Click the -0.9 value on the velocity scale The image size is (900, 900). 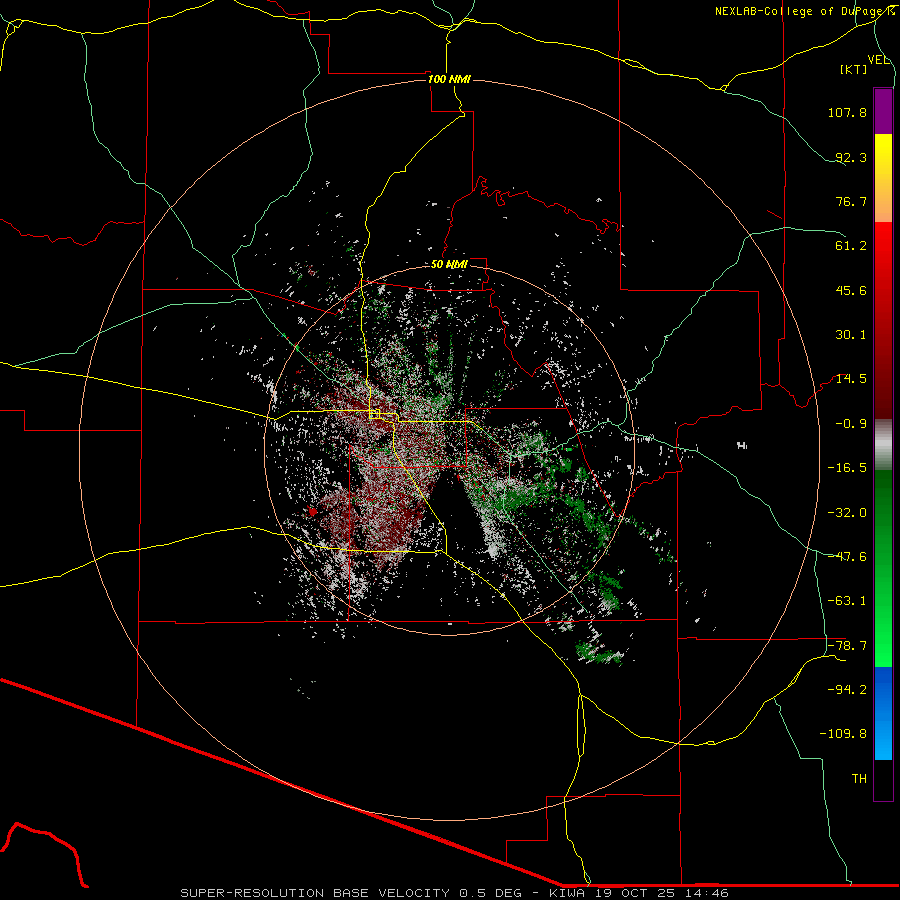851,424
